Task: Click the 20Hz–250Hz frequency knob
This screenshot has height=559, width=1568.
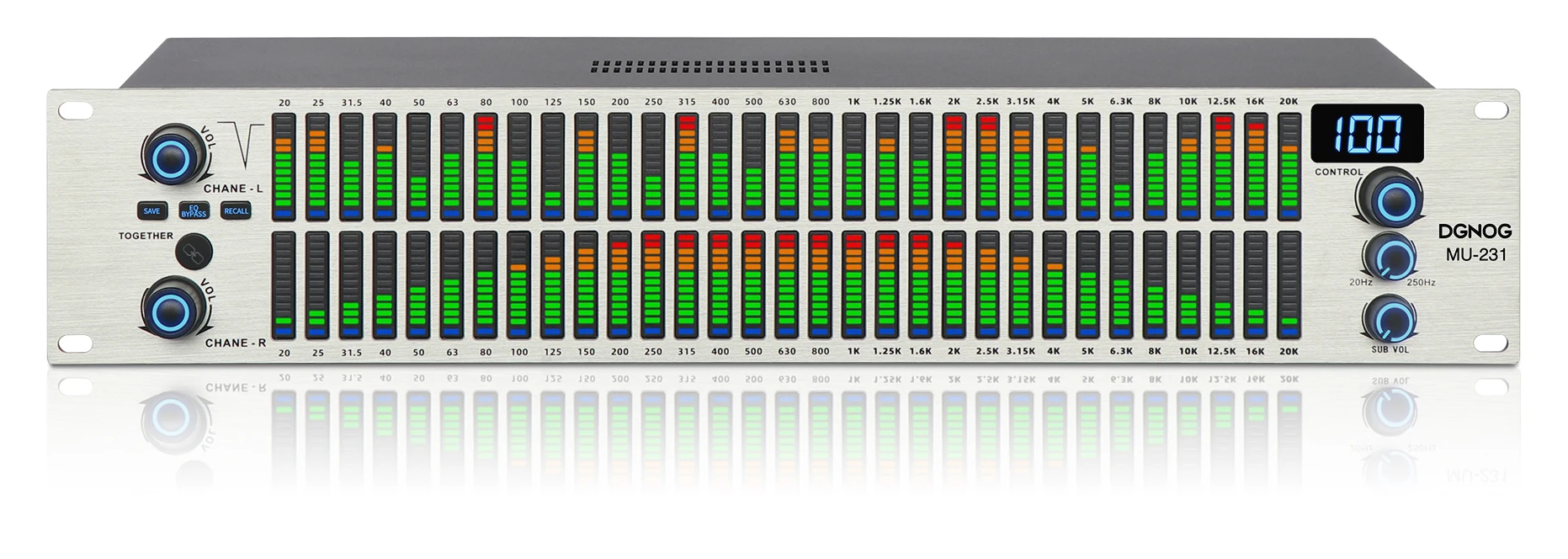Action: [1390, 256]
